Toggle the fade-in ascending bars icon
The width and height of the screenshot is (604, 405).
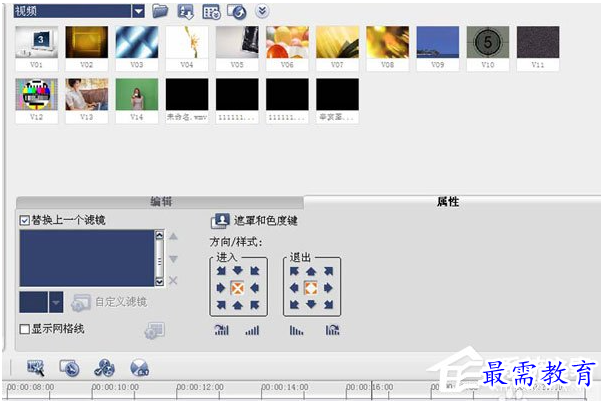pyautogui.click(x=252, y=330)
